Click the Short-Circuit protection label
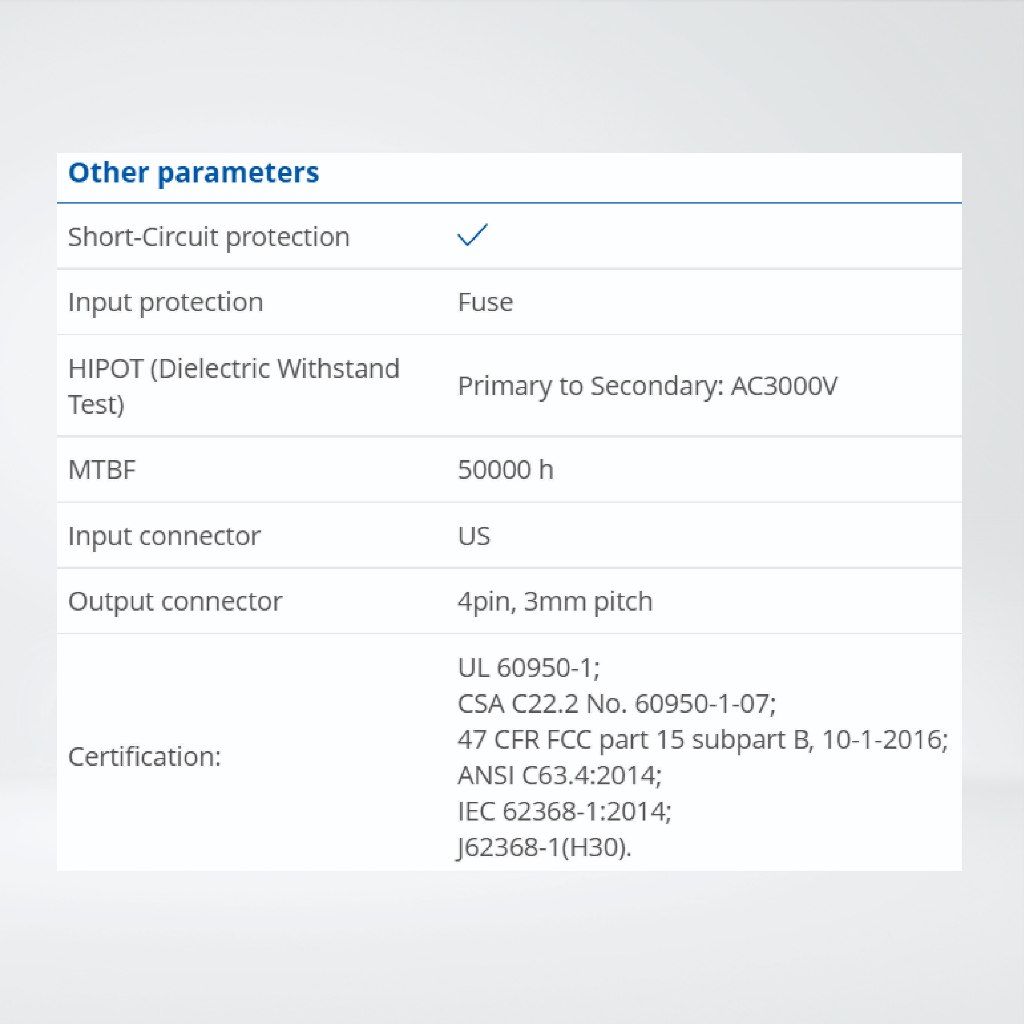Screen dimensions: 1024x1024 coord(209,237)
